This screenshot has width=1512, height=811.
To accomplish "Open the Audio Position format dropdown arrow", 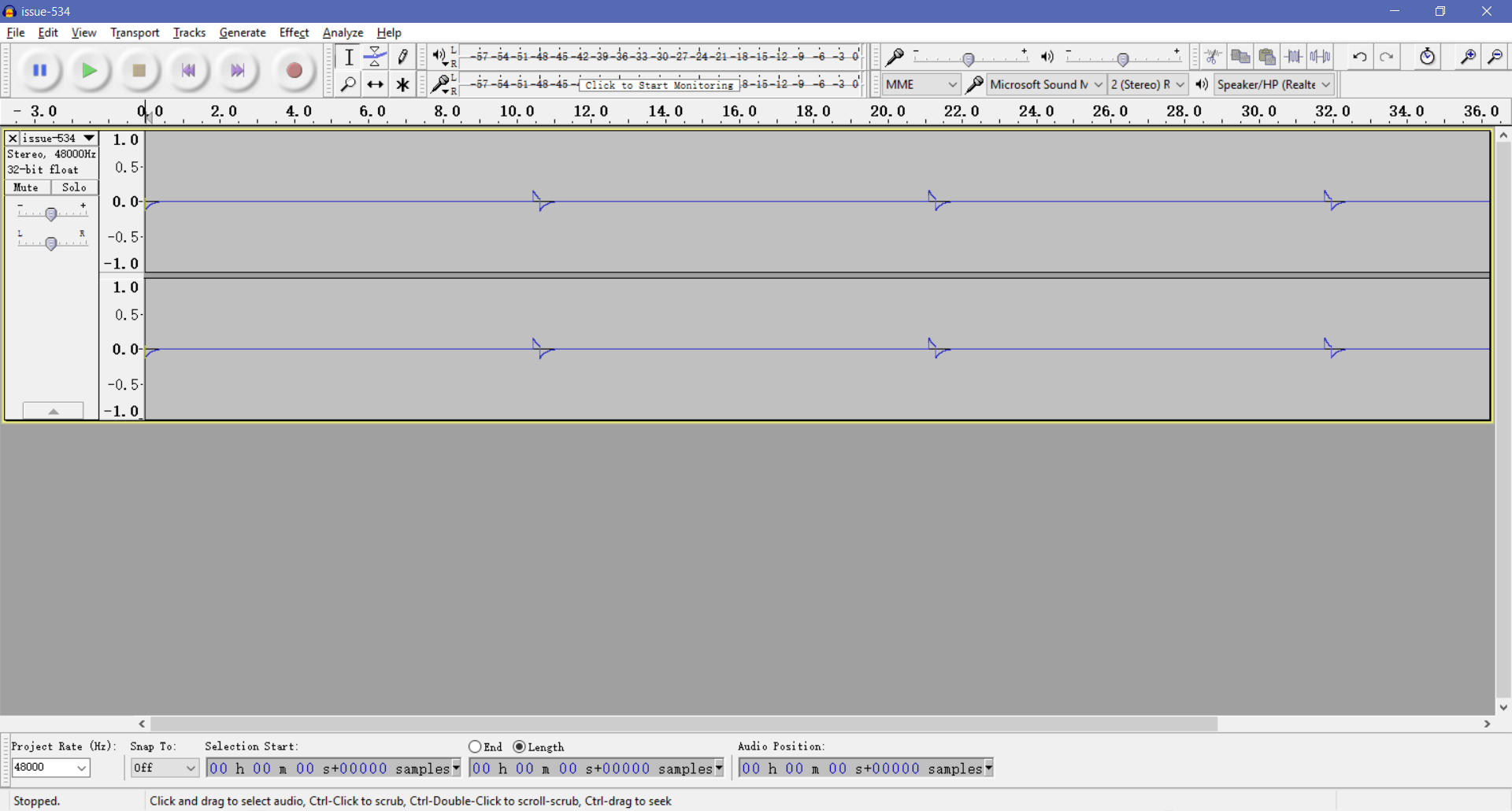I will [989, 768].
